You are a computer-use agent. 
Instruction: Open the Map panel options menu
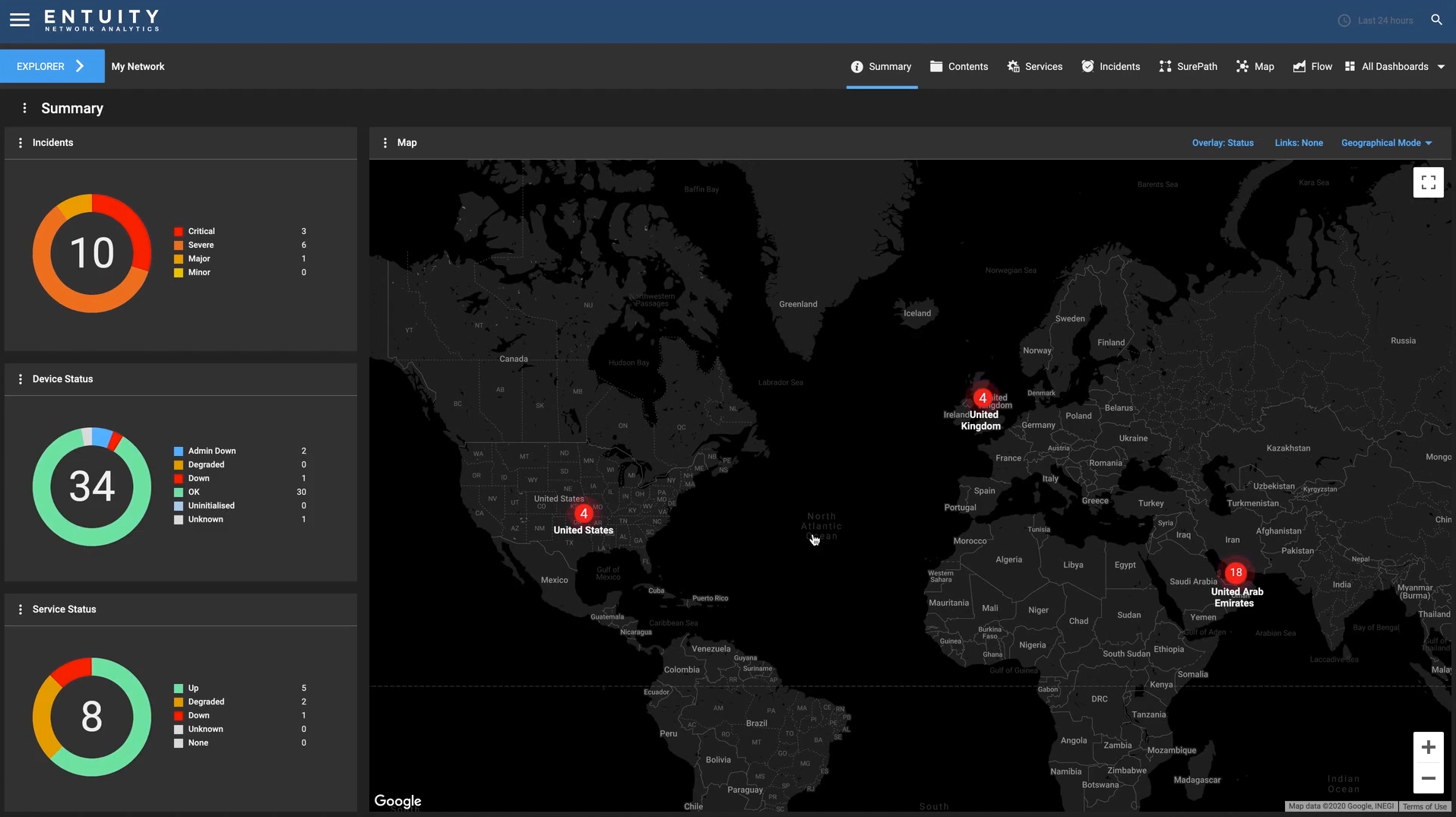coord(385,143)
